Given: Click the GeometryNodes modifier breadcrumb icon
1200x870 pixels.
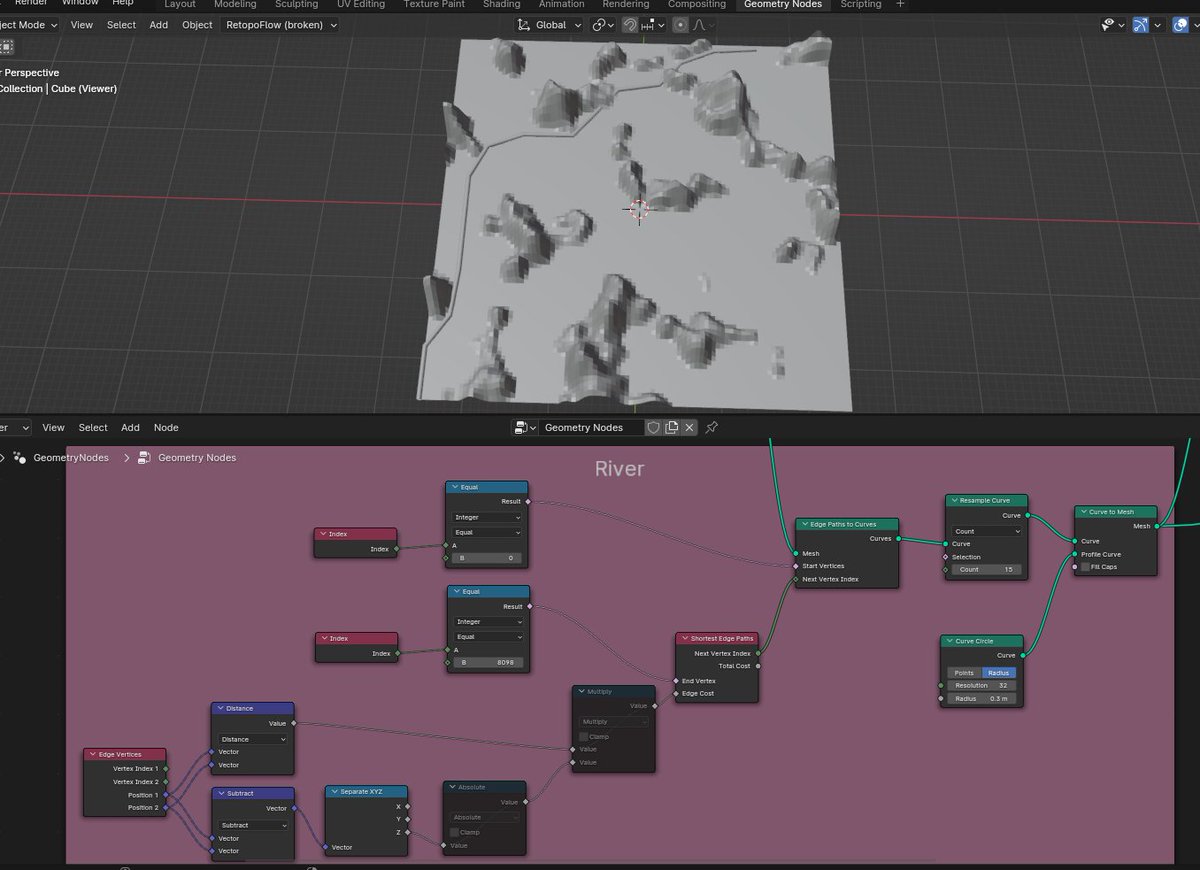Looking at the screenshot, I should coord(19,458).
